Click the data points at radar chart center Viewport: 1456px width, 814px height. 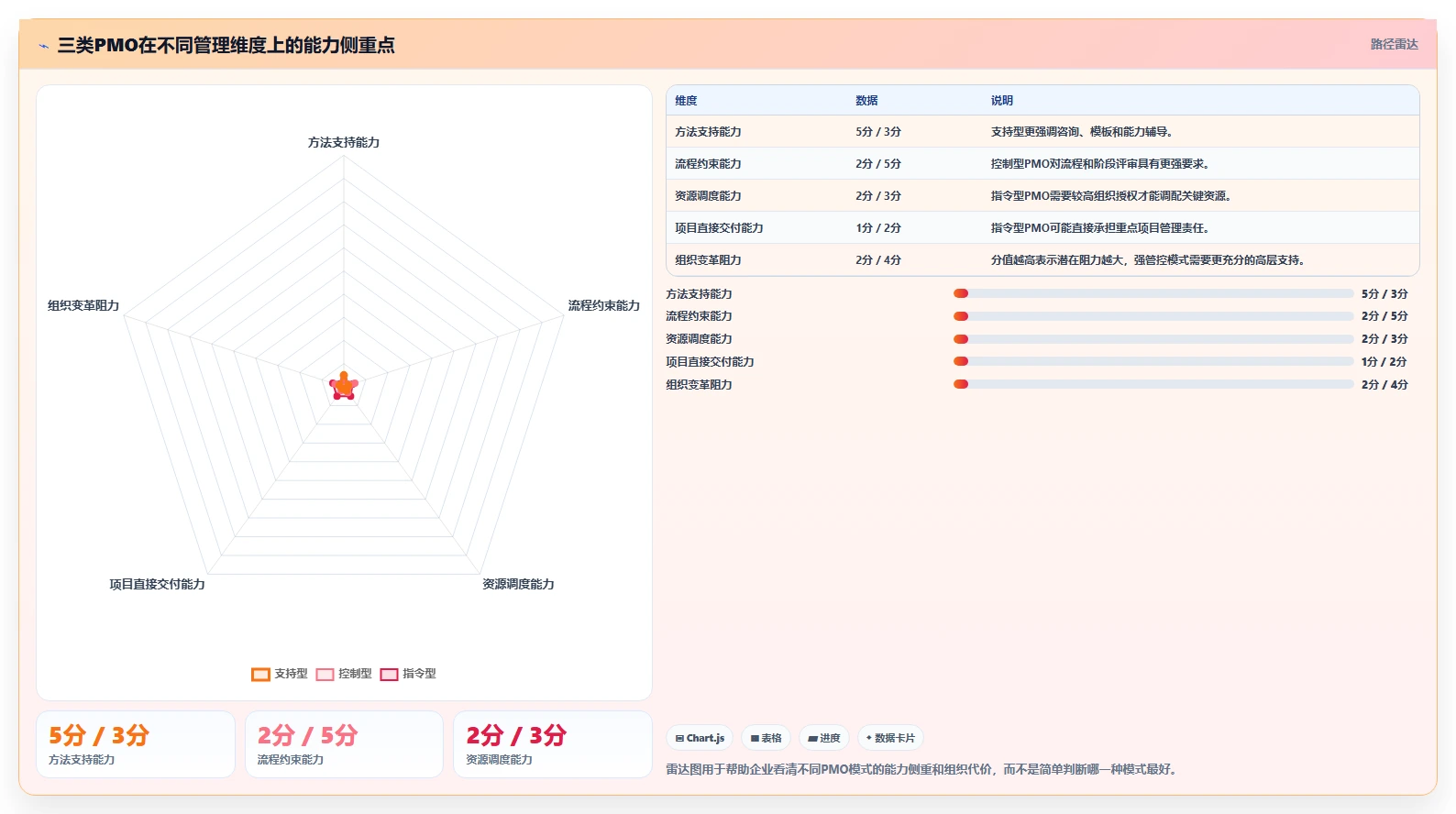[344, 387]
